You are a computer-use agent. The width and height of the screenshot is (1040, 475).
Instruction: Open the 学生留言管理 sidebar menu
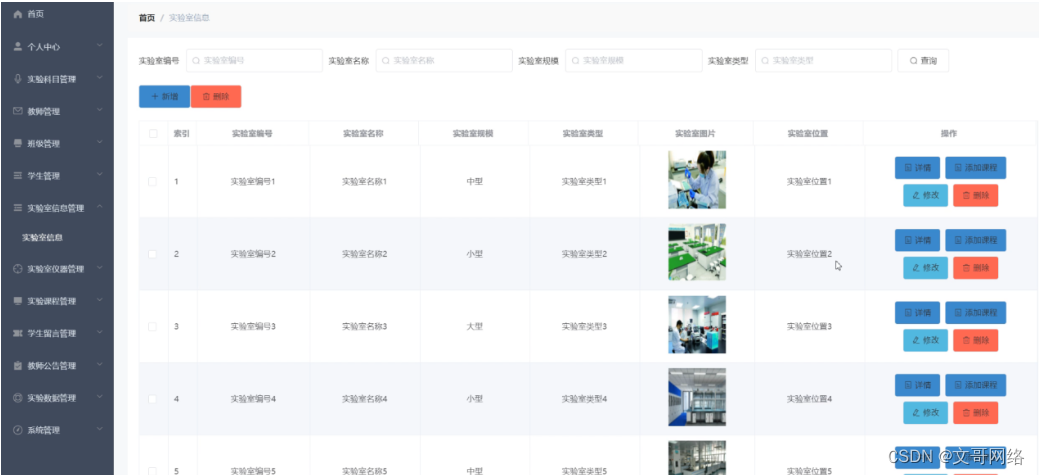tap(57, 333)
